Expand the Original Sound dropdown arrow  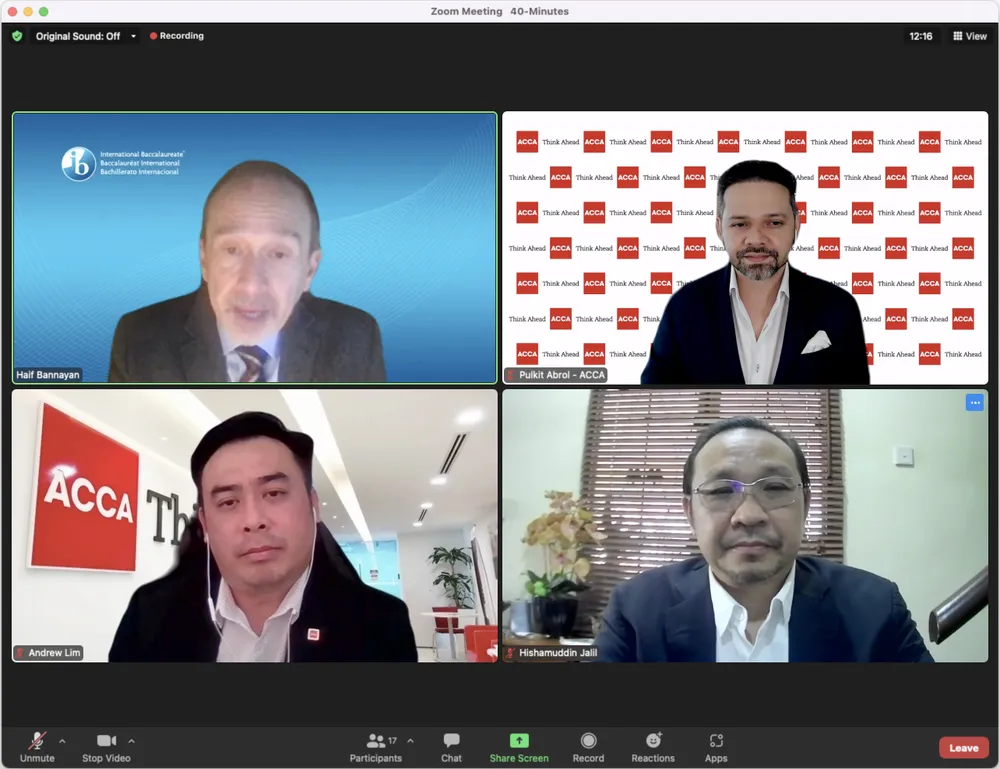134,36
